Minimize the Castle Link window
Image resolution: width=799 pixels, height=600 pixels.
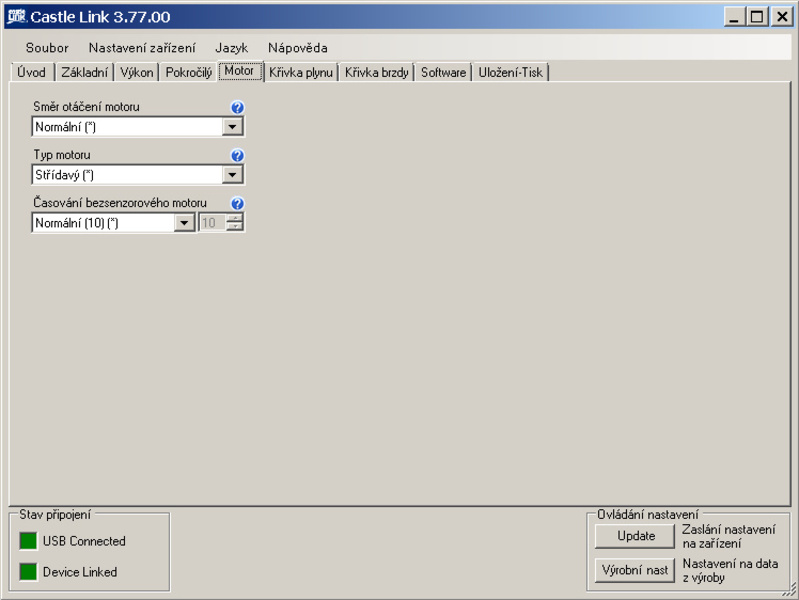(x=734, y=17)
